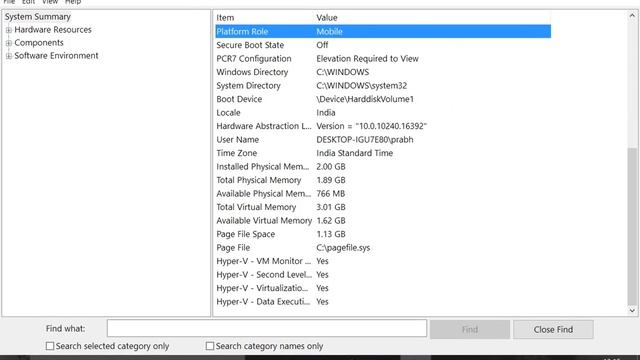
Task: Expand the Components tree node
Action: [9, 43]
